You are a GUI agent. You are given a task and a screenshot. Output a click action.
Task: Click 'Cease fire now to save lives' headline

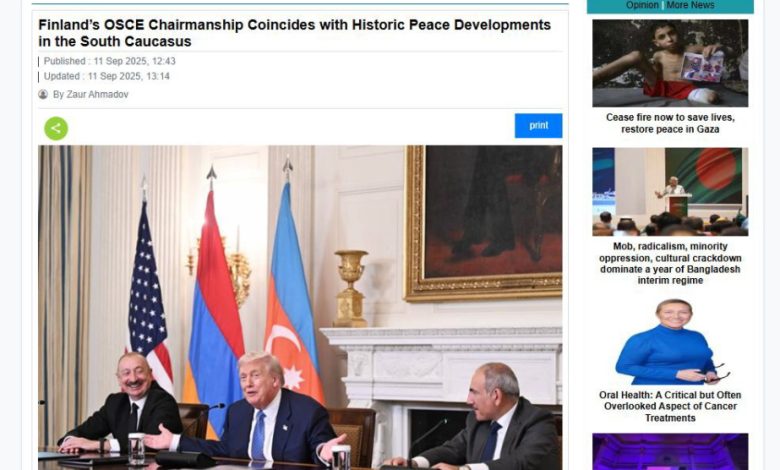[670, 123]
